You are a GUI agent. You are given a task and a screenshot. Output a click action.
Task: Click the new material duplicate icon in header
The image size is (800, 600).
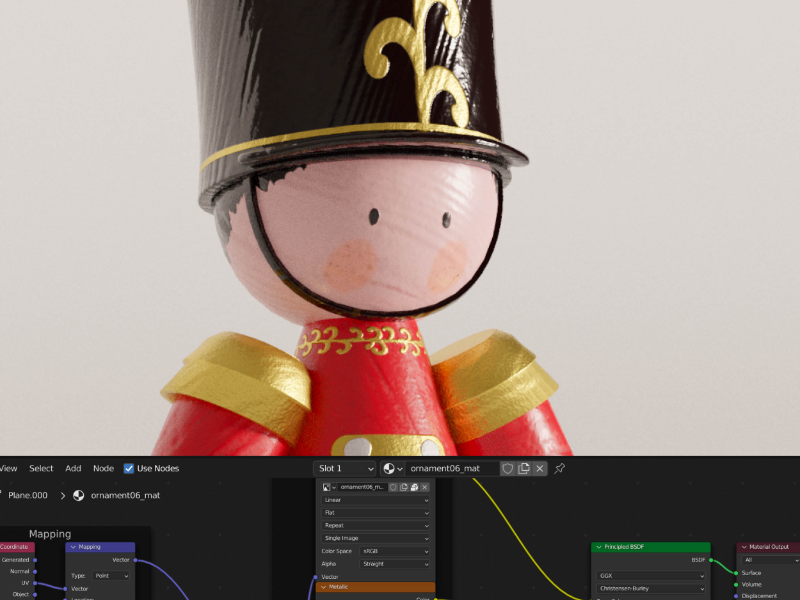click(523, 468)
